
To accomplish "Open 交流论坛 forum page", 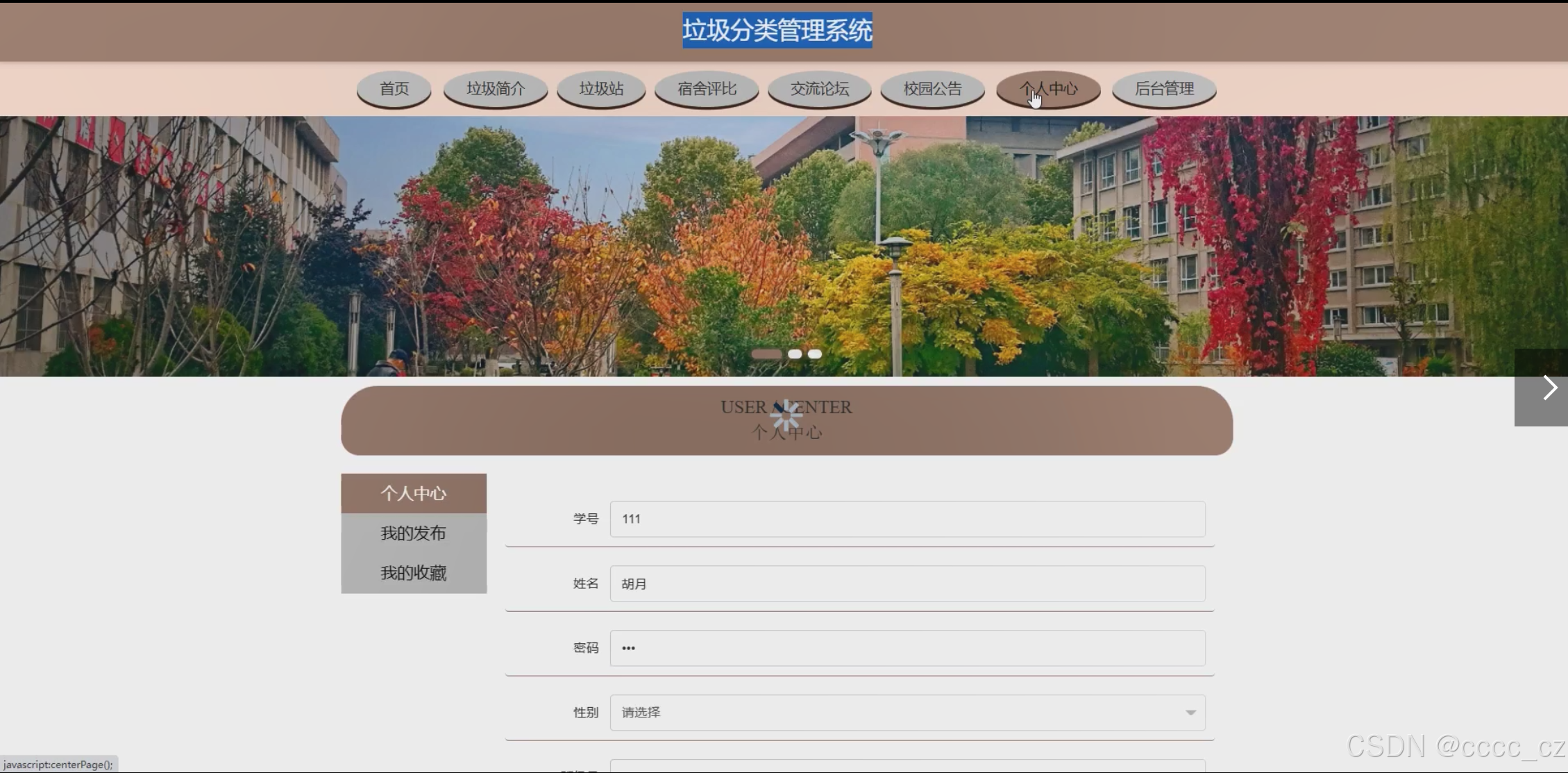I will pyautogui.click(x=820, y=89).
